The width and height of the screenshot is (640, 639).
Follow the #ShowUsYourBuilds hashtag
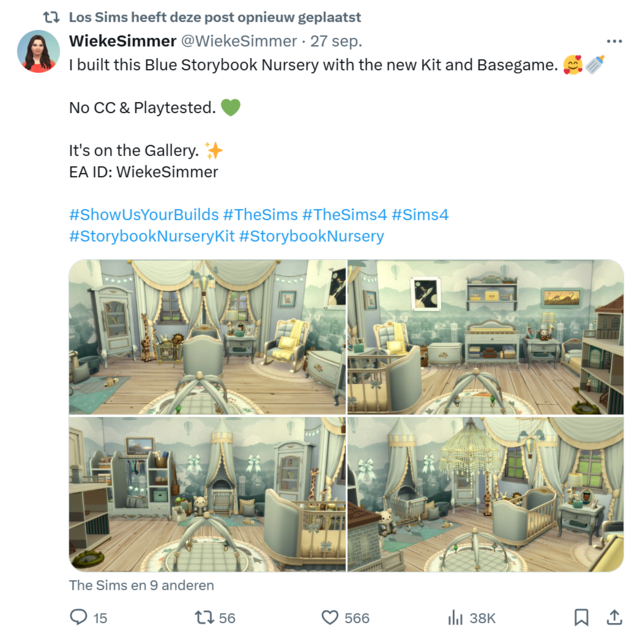click(144, 215)
